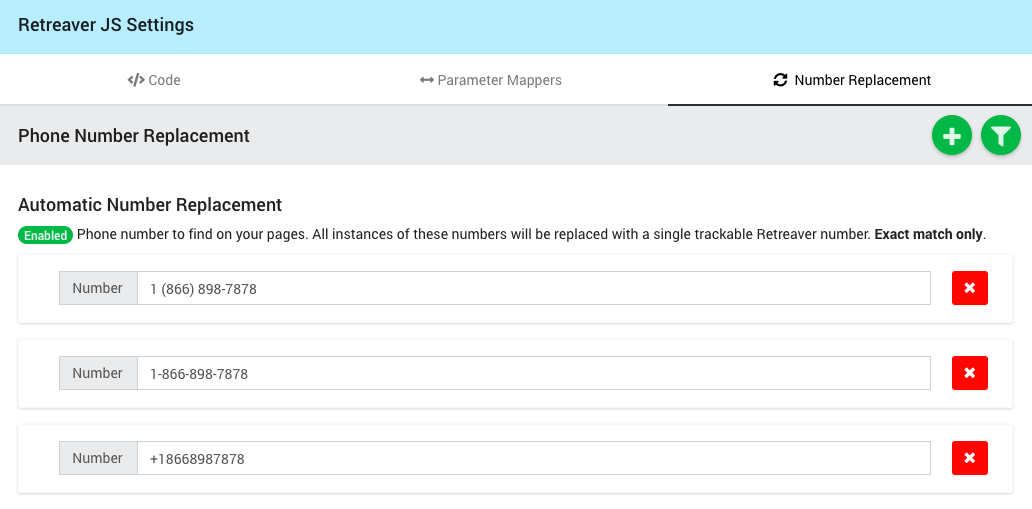Delete the +18668987878 number row
The width and height of the screenshot is (1032, 509).
click(x=969, y=458)
